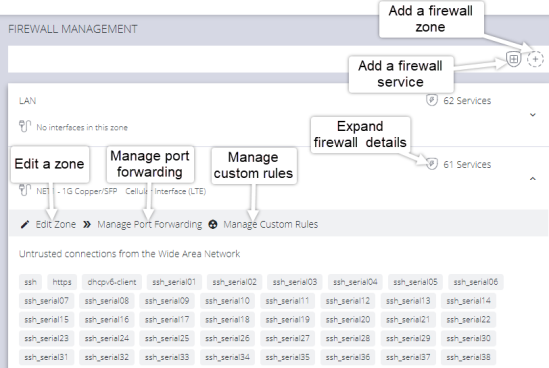Select the dhcpv6-client service tag
Image resolution: width=549 pixels, height=368 pixels.
pyautogui.click(x=112, y=282)
